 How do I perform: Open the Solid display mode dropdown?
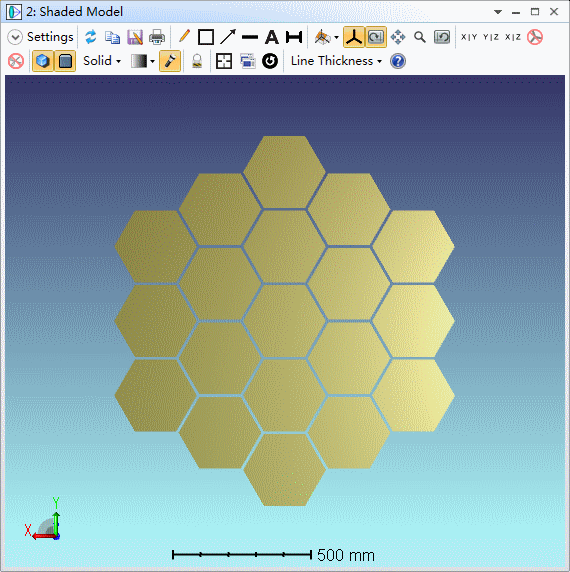click(x=102, y=61)
